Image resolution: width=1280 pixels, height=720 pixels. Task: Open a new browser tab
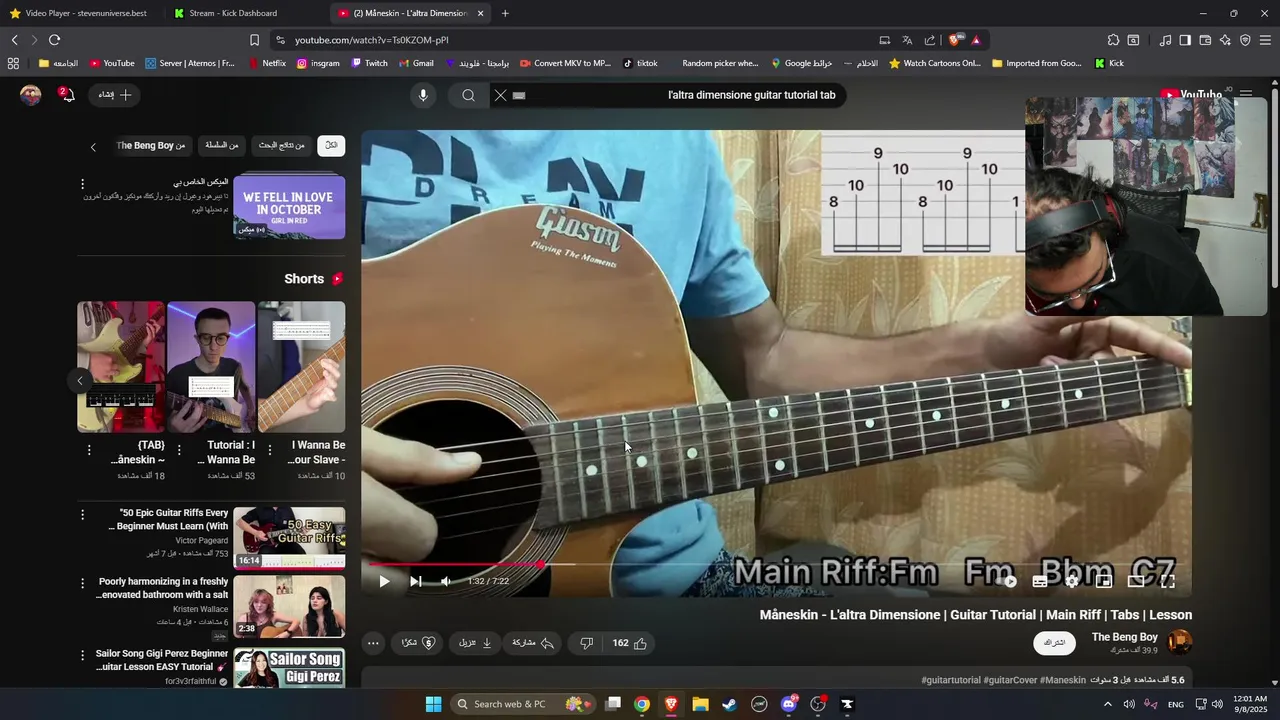click(505, 13)
